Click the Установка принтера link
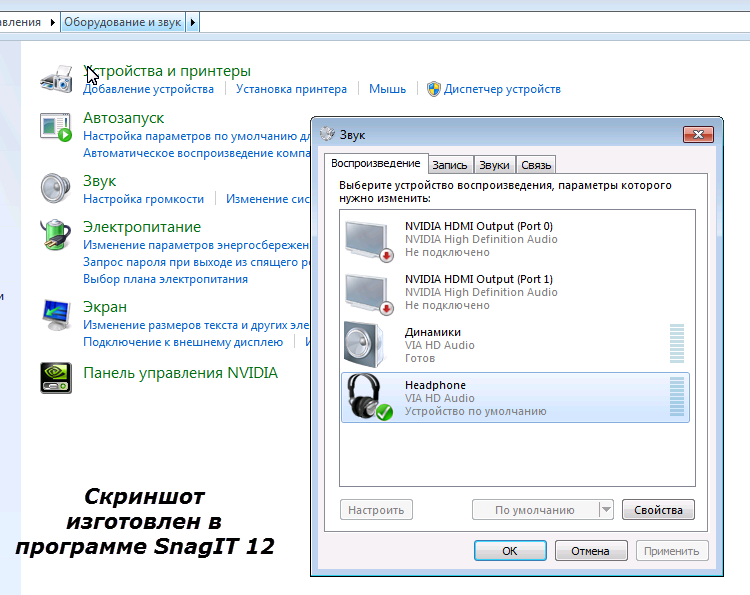This screenshot has height=595, width=750. [291, 89]
